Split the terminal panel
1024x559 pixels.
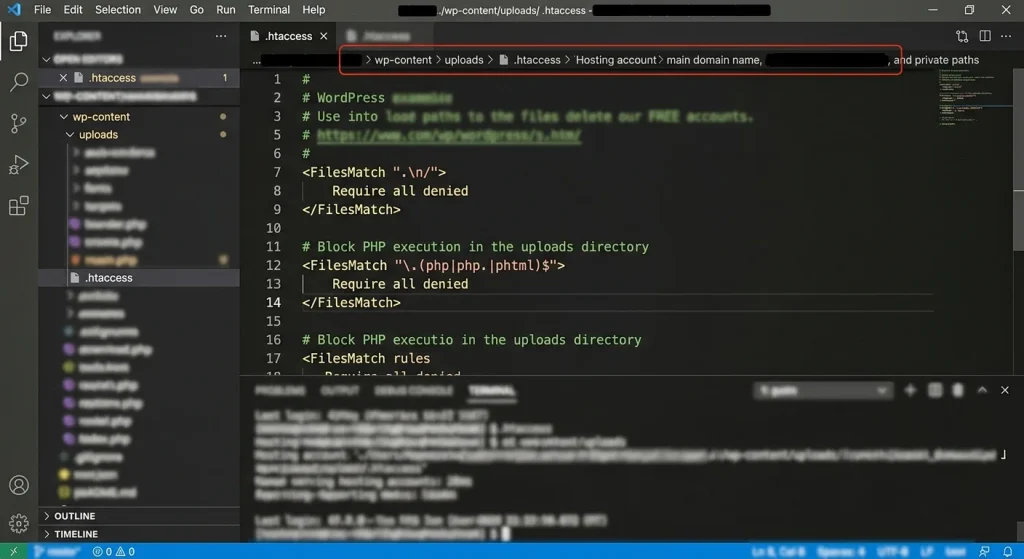tap(935, 390)
